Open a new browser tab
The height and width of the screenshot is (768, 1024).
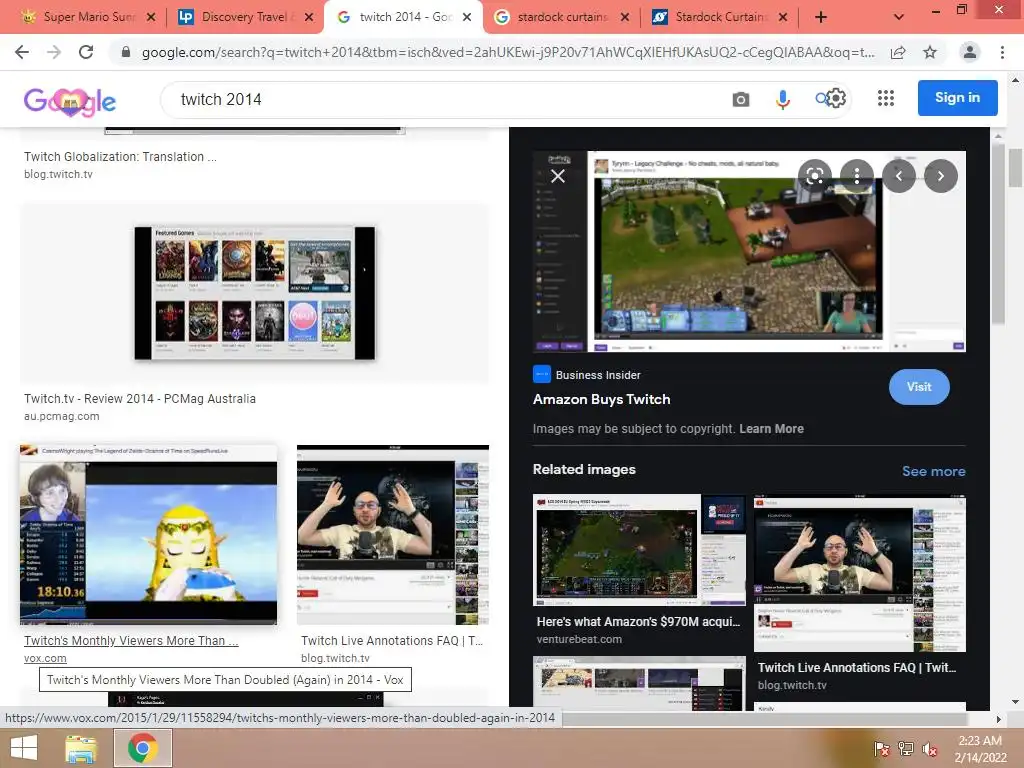pos(821,17)
